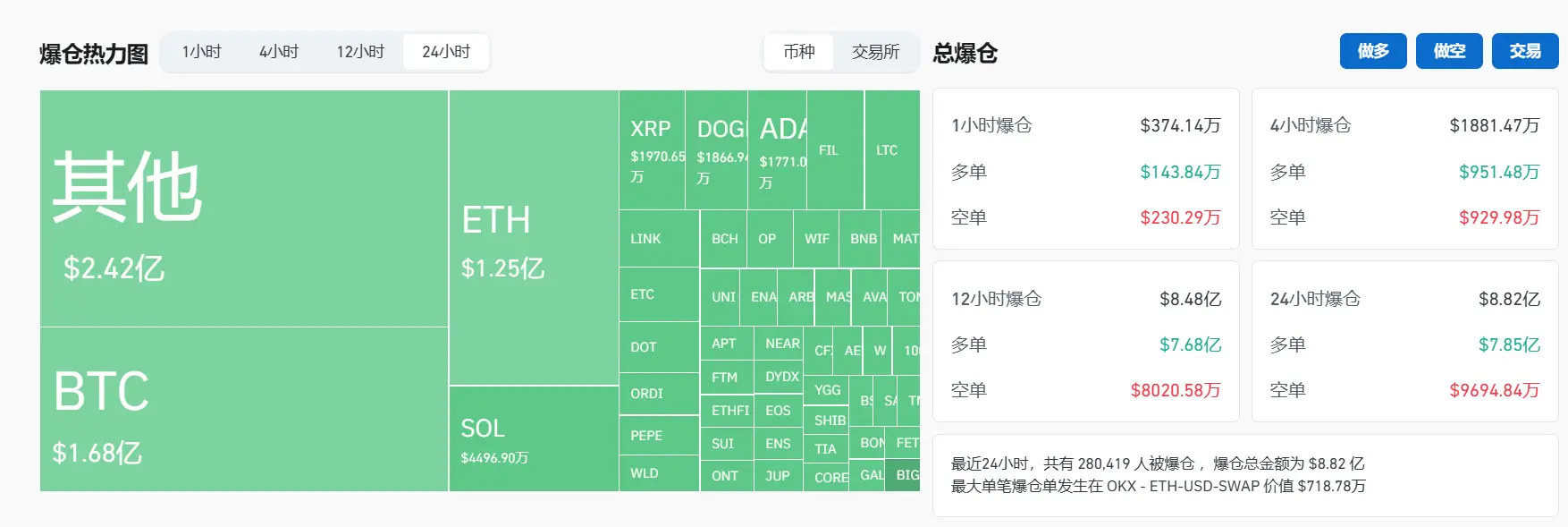Click the ETHFI tile
The width and height of the screenshot is (1568, 527).
[x=727, y=411]
